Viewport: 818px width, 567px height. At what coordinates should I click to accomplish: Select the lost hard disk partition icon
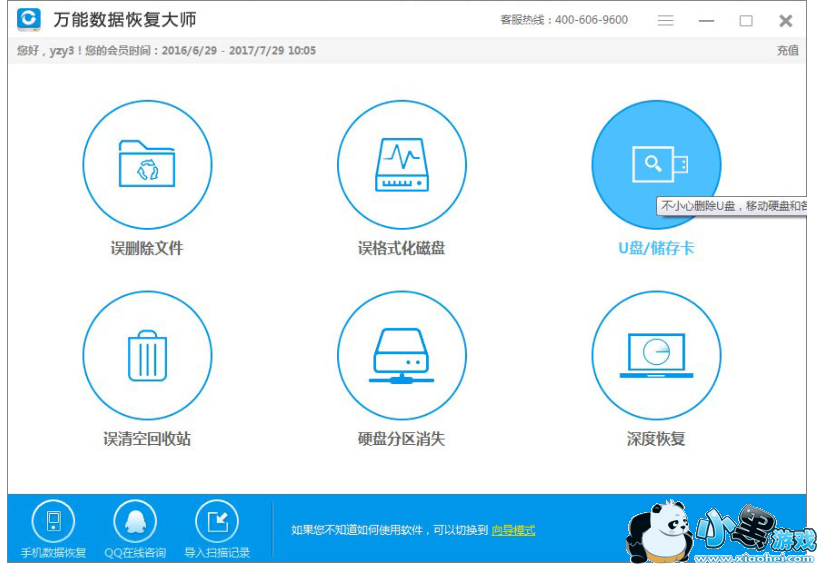pos(401,355)
